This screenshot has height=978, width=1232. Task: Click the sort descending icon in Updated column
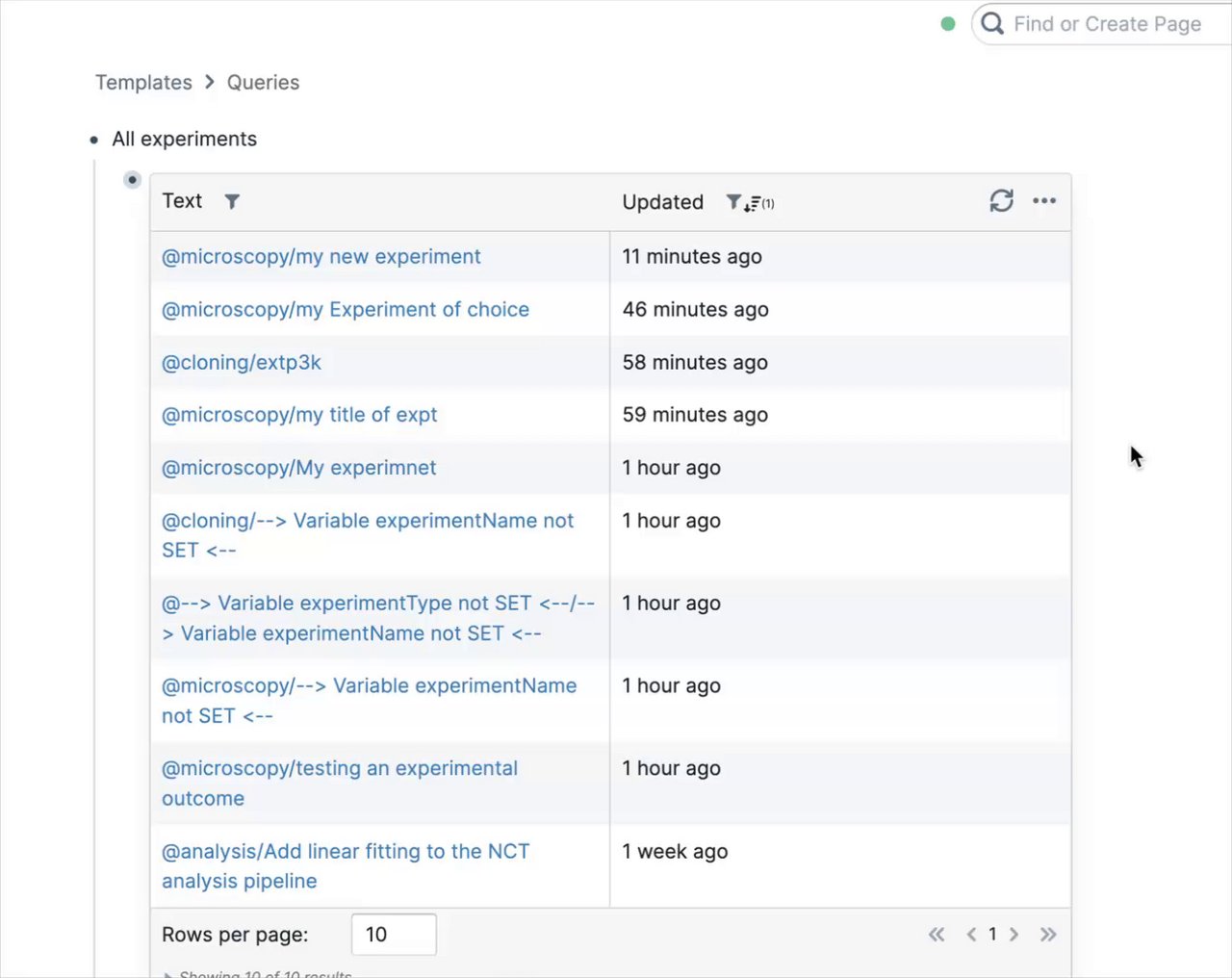pos(753,203)
